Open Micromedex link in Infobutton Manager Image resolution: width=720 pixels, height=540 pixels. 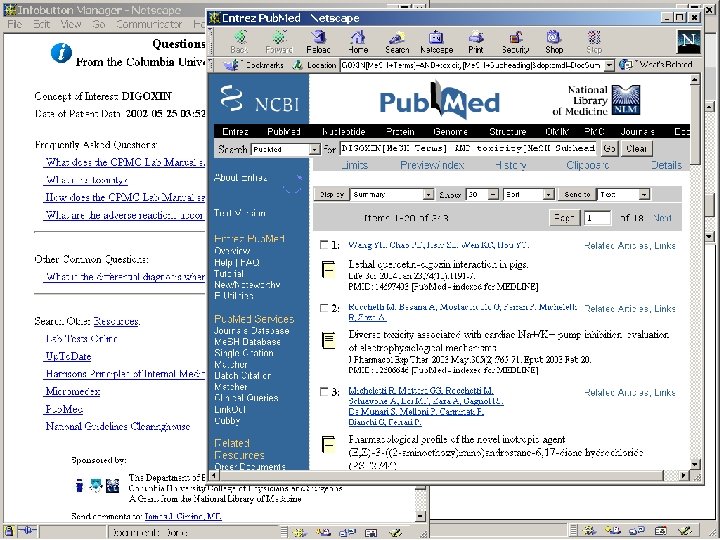73,392
